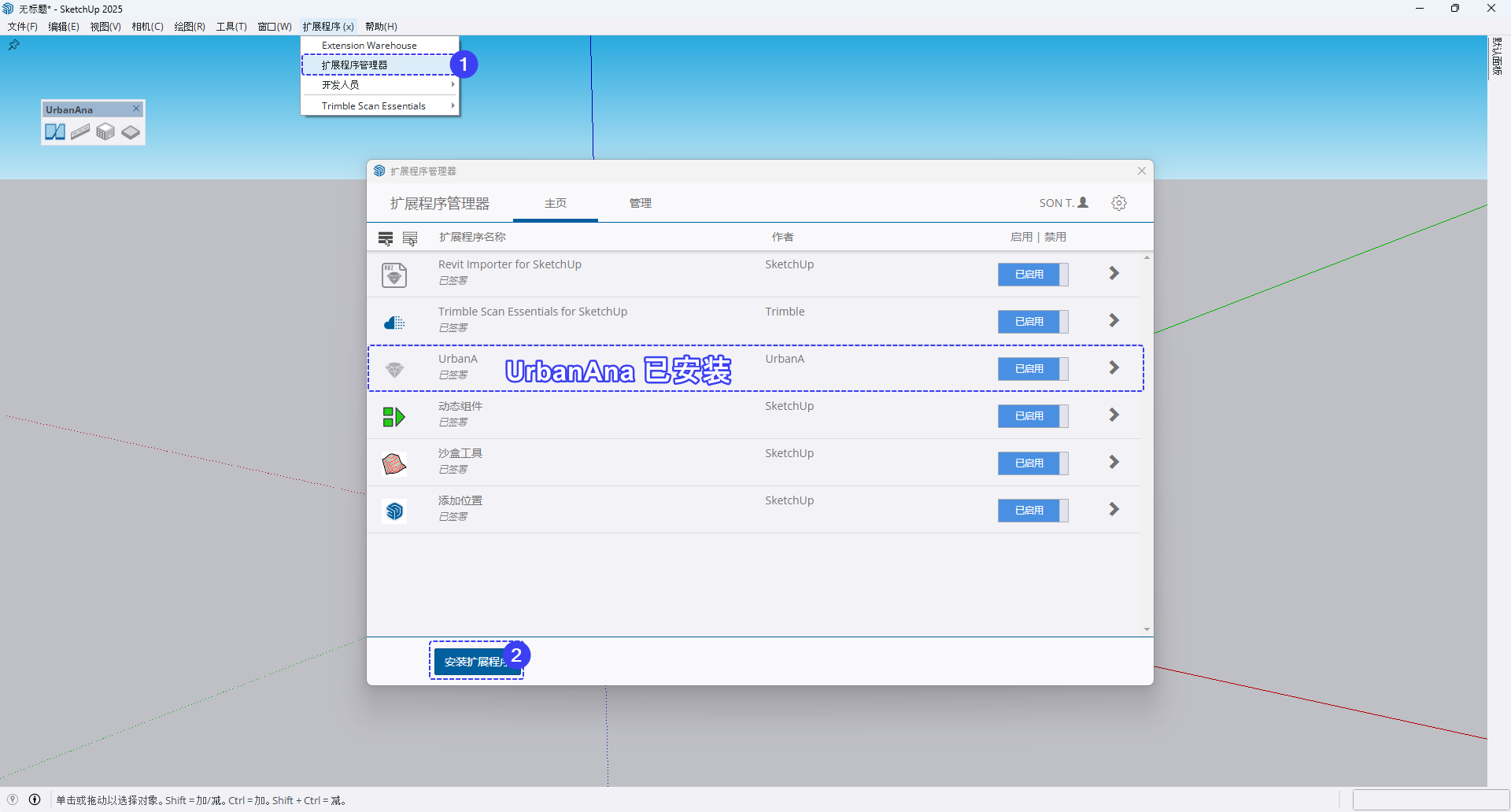Close the Extension Manager dialog

tap(1142, 171)
